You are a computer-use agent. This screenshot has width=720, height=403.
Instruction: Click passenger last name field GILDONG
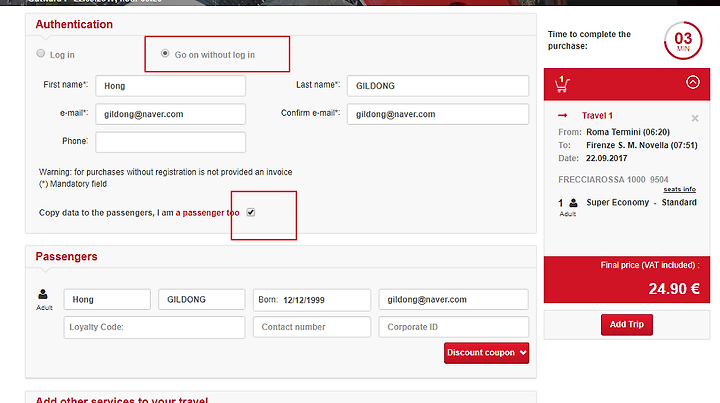pyautogui.click(x=202, y=299)
